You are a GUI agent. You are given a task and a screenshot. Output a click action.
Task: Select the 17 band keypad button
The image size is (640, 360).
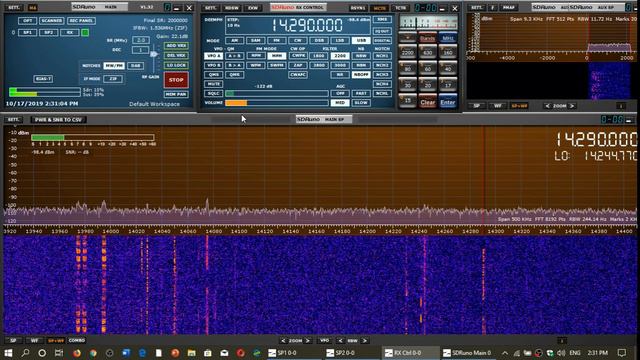(x=448, y=85)
